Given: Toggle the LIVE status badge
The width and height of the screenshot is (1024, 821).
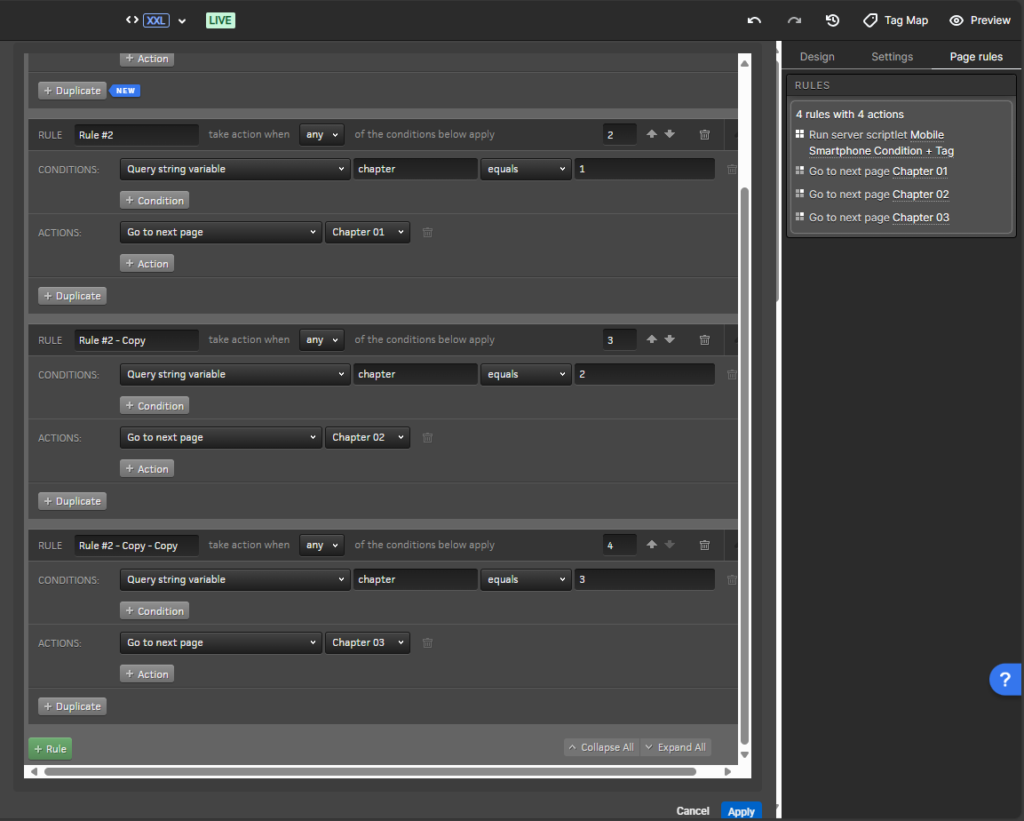Looking at the screenshot, I should coord(220,20).
